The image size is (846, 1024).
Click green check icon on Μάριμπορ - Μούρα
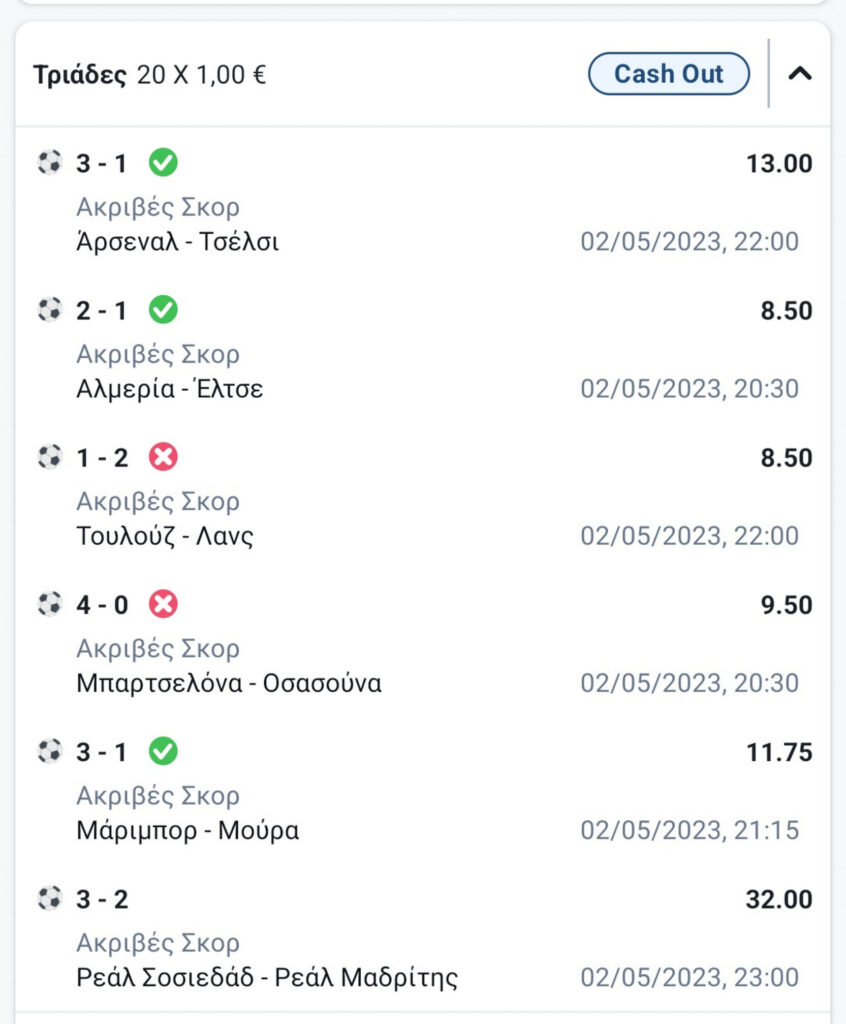click(x=163, y=751)
